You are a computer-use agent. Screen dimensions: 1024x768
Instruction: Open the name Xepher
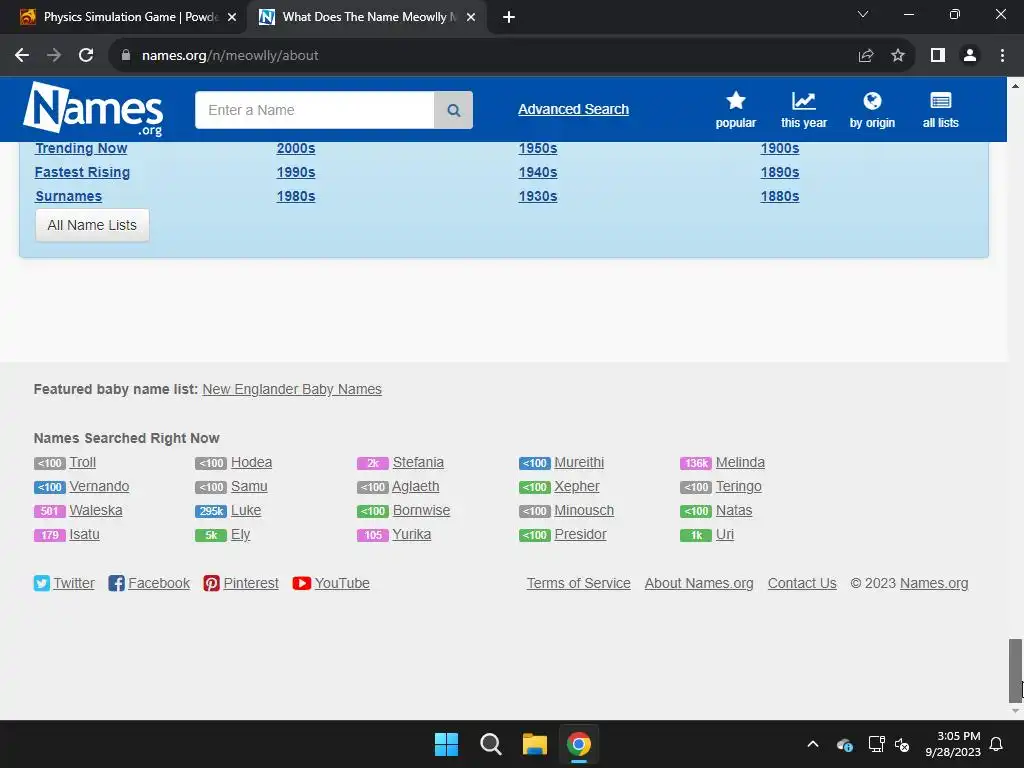577,487
